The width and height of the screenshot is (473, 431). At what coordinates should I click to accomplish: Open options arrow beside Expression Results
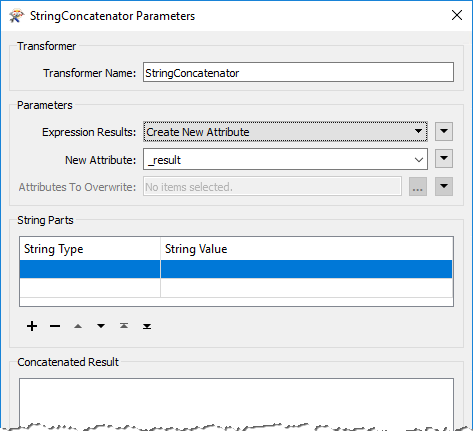click(x=444, y=131)
